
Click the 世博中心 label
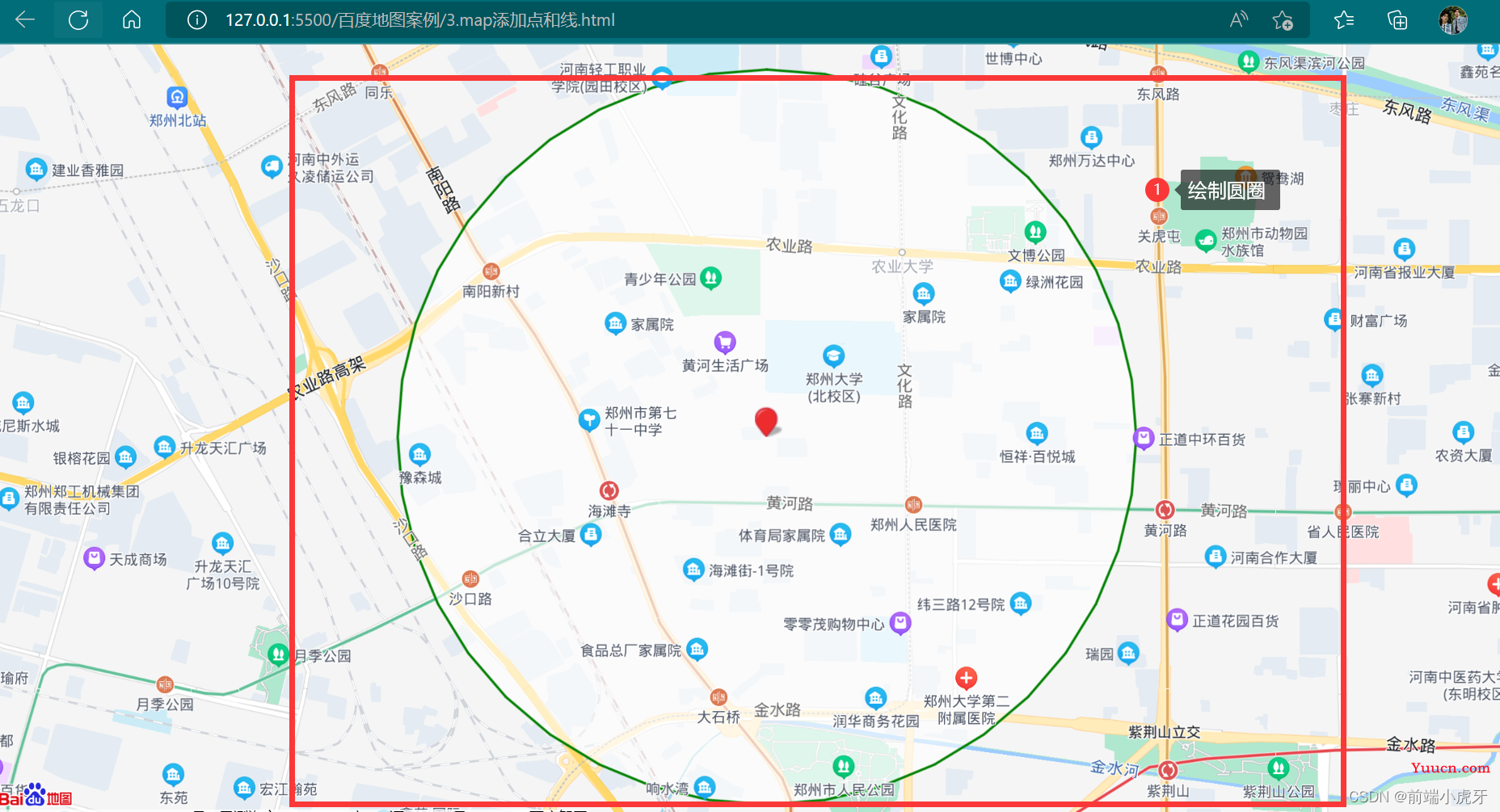point(1013,58)
